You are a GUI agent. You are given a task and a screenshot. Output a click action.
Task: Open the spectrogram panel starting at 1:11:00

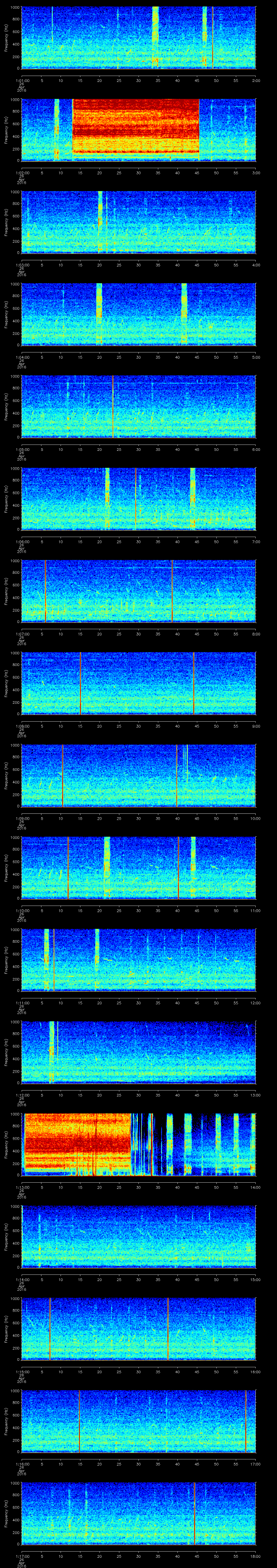(139, 960)
